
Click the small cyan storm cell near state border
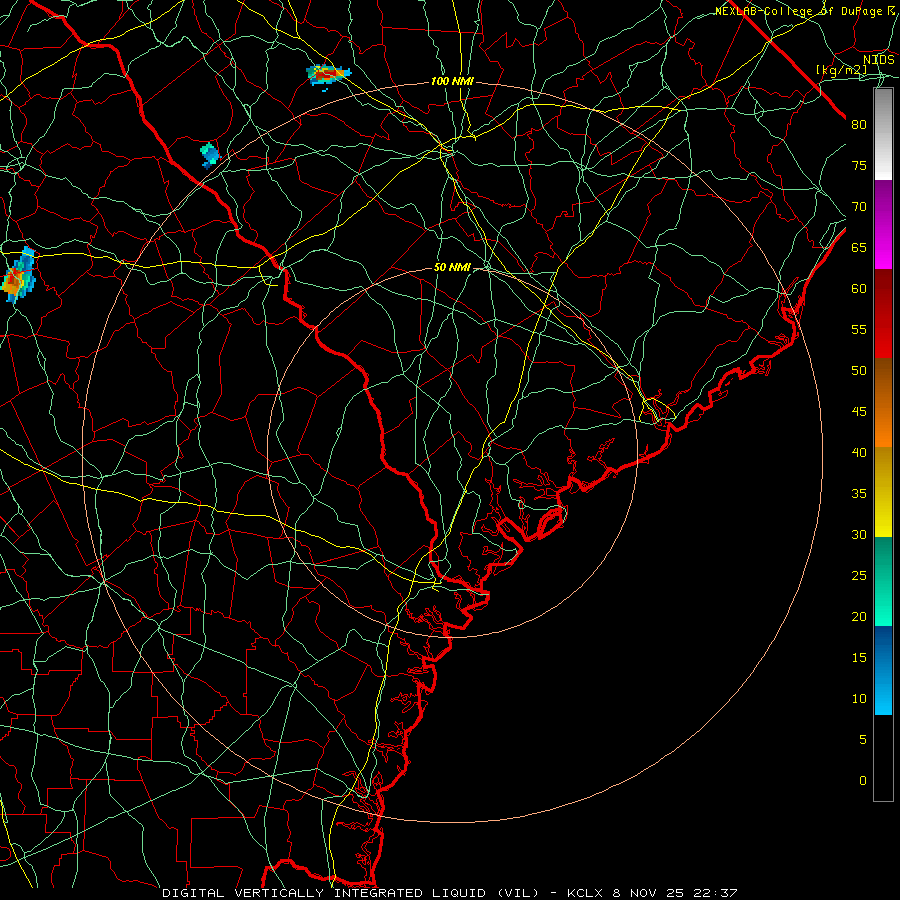coord(210,154)
